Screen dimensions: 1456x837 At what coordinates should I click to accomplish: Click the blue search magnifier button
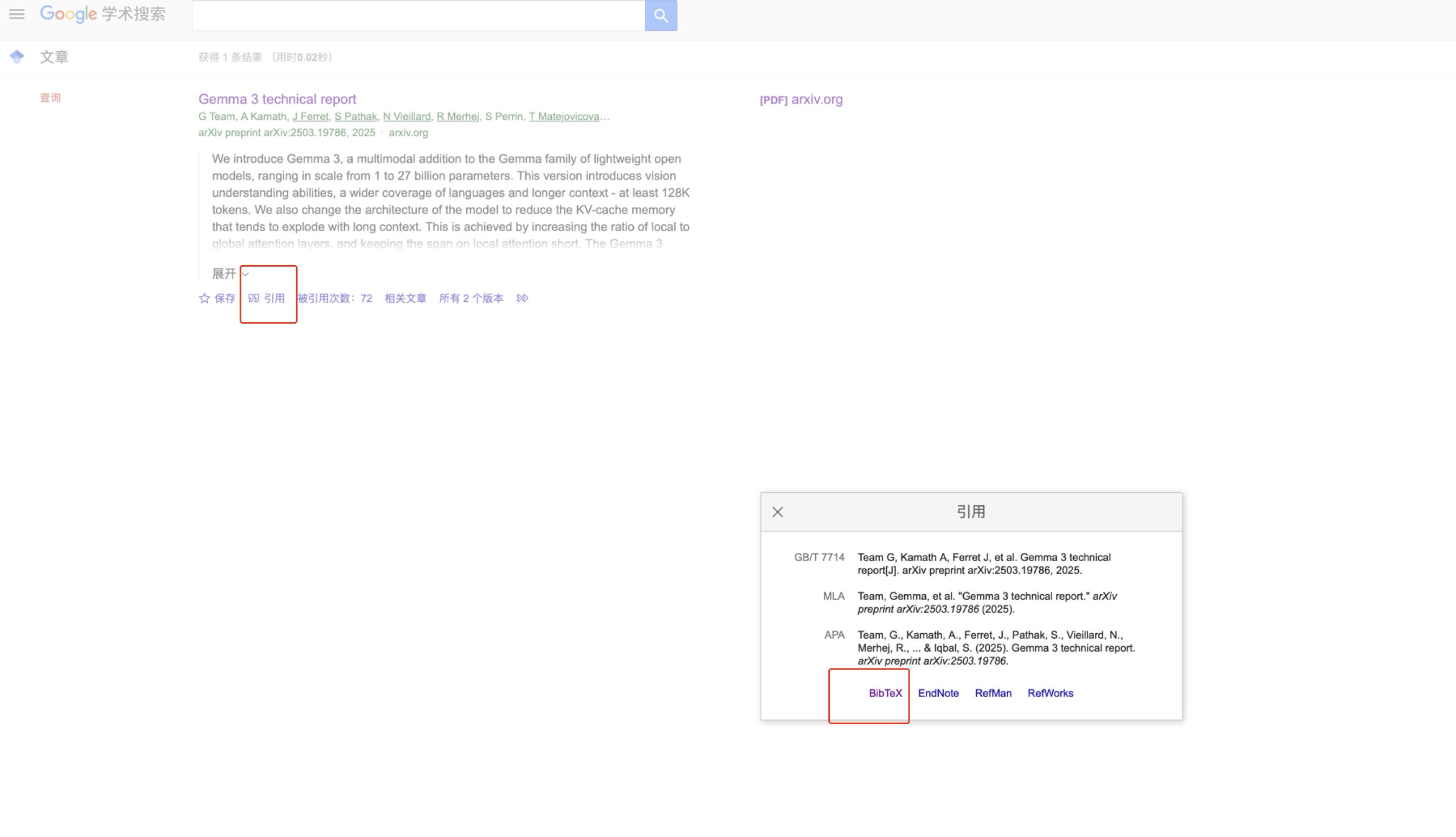(660, 16)
